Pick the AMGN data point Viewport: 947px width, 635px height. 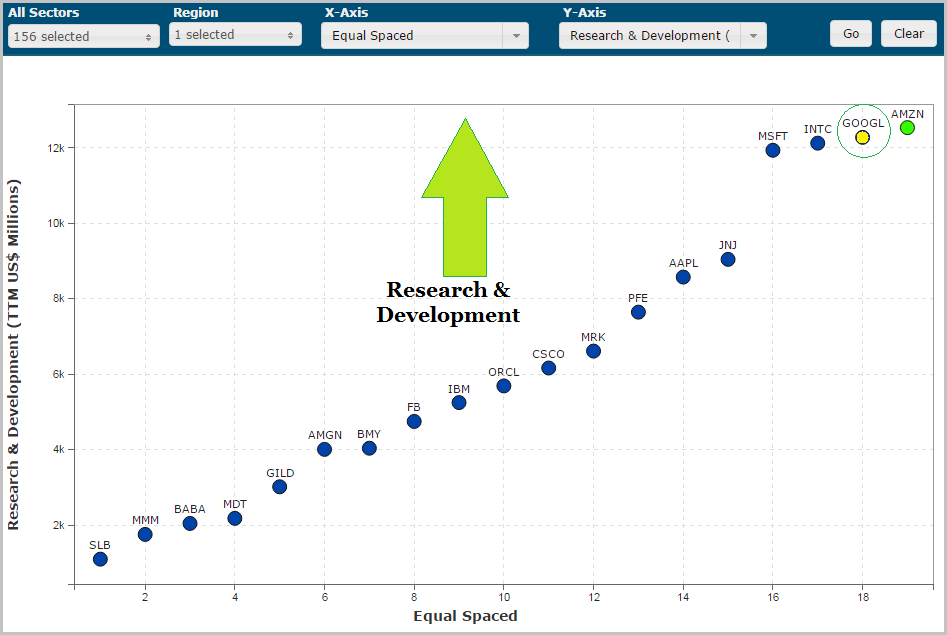[324, 450]
